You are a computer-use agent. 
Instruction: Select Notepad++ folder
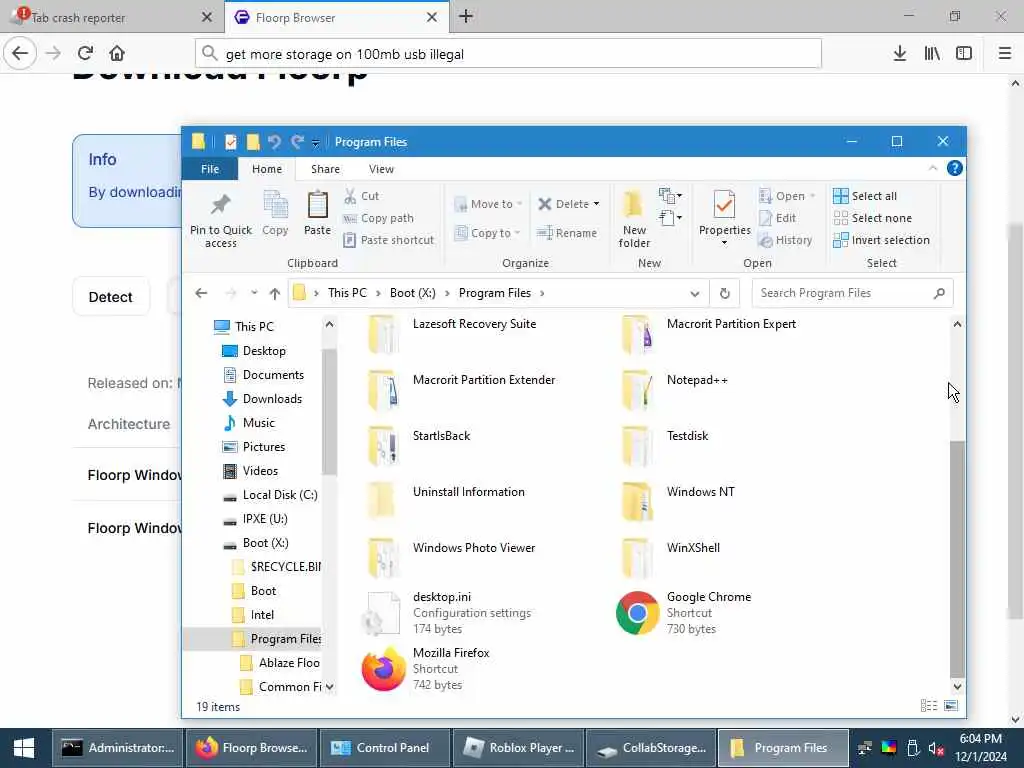point(676,391)
